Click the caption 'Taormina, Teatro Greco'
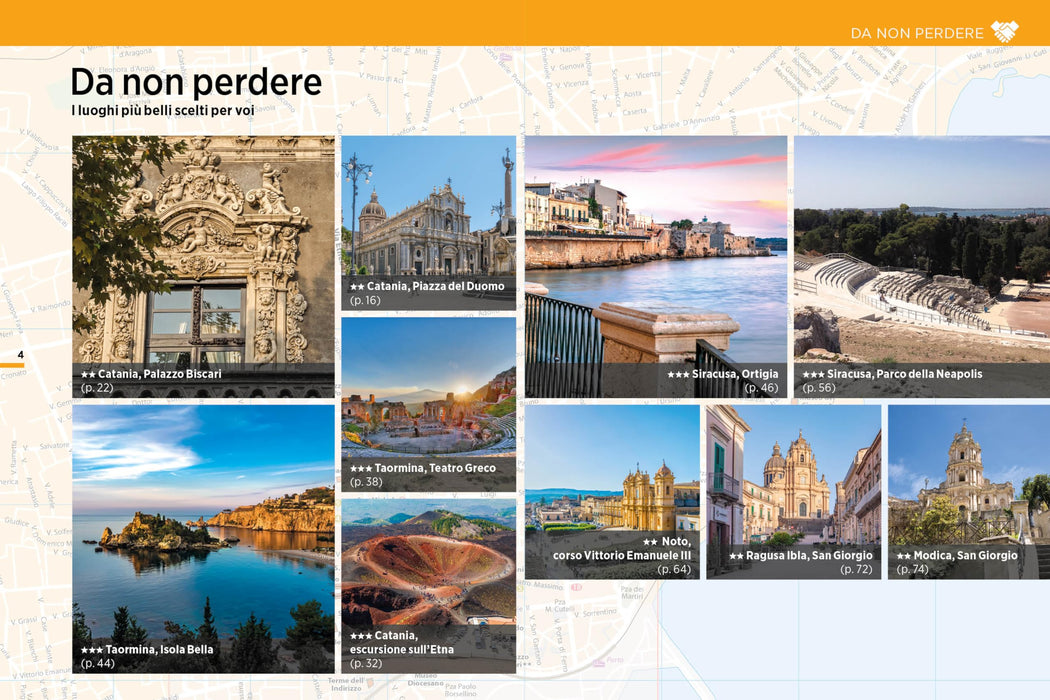 (x=435, y=468)
